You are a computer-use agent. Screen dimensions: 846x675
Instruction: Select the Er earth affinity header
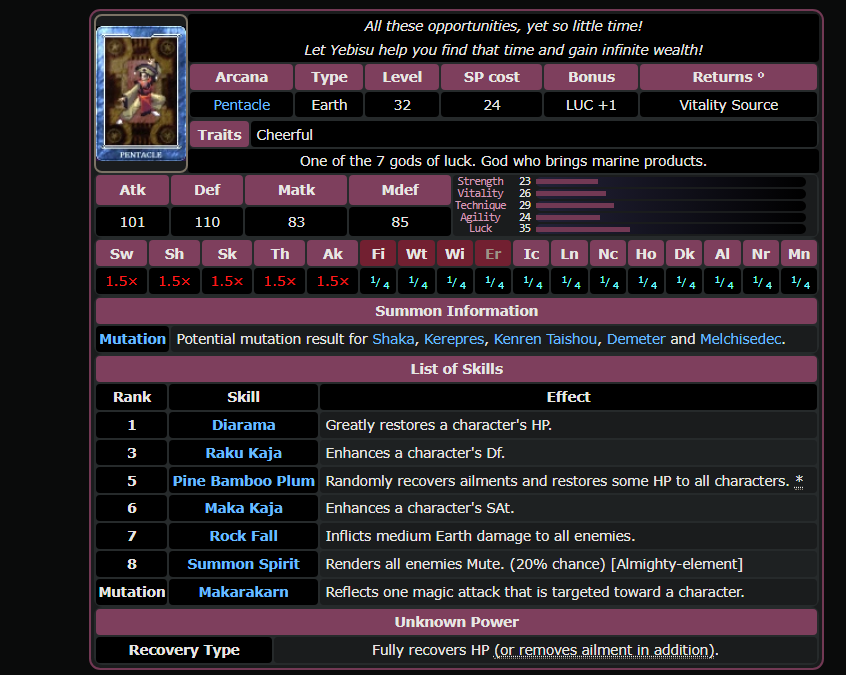click(493, 254)
